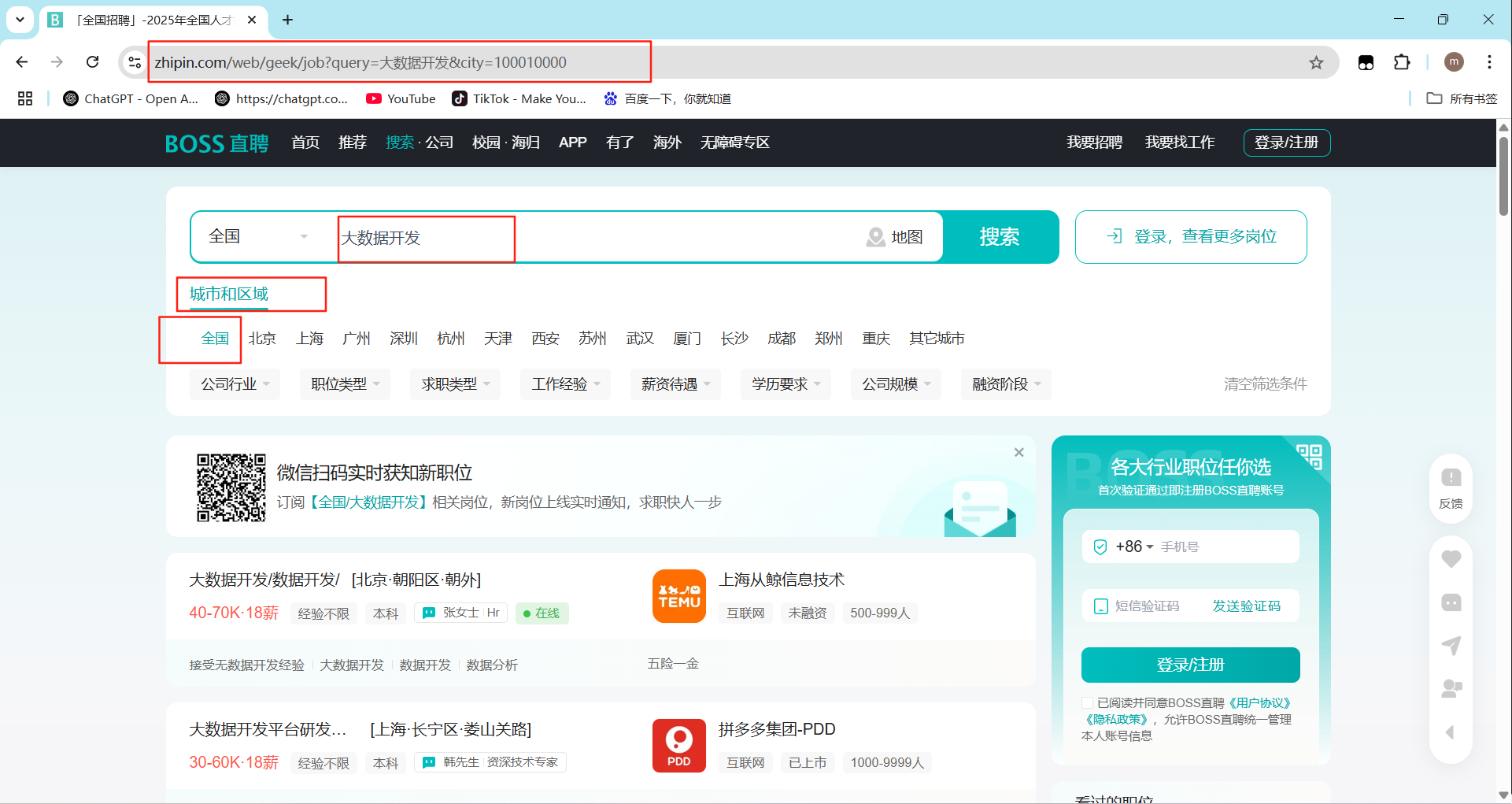
Task: Open 公司 in the nav bar
Action: (x=439, y=143)
